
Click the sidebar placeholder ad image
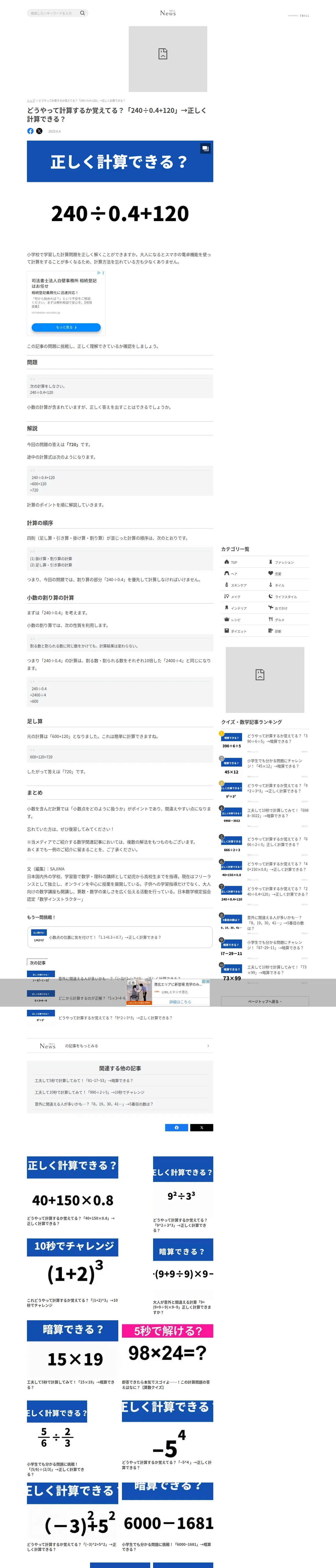coord(265,680)
